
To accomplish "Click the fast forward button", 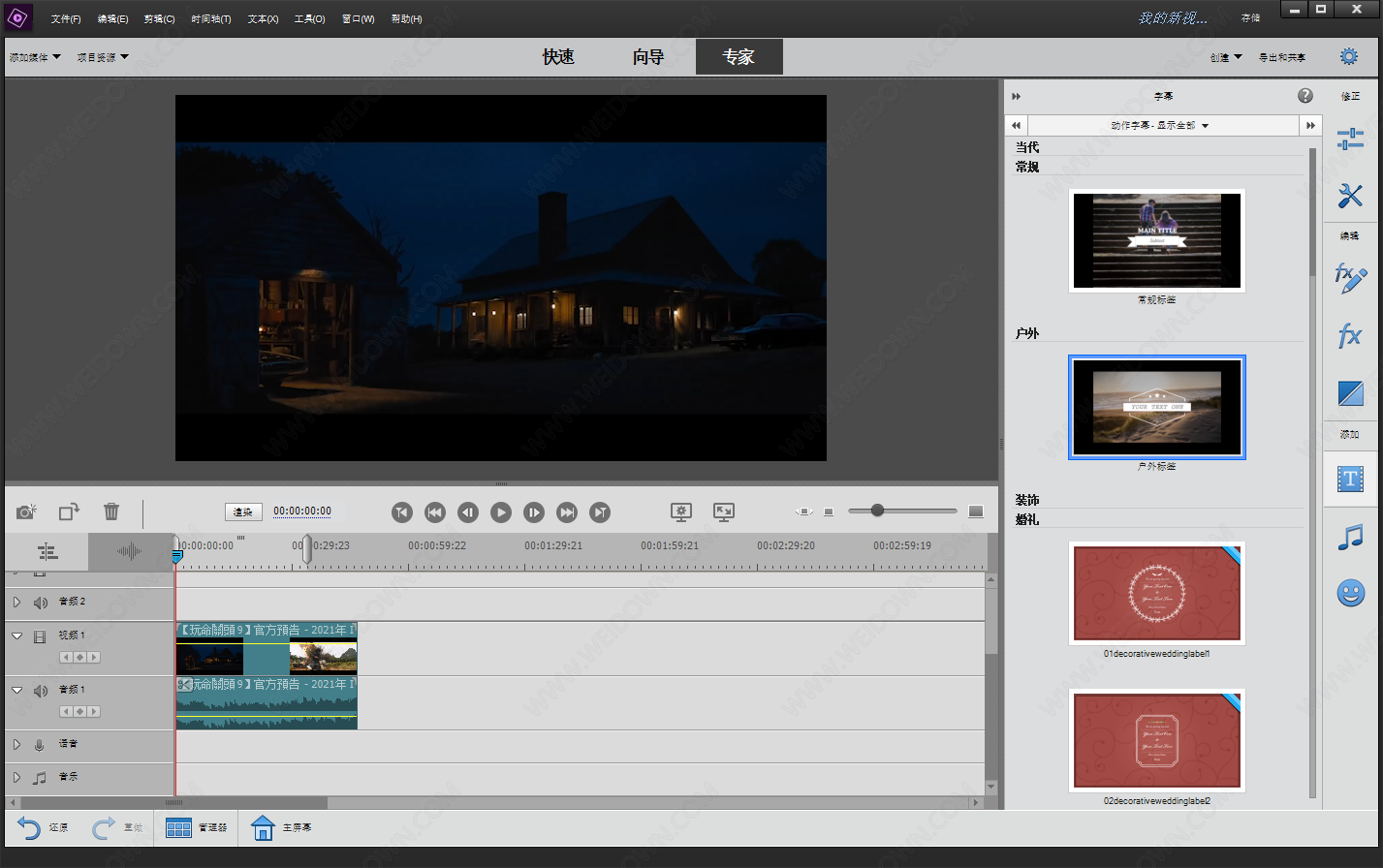I will coord(567,511).
